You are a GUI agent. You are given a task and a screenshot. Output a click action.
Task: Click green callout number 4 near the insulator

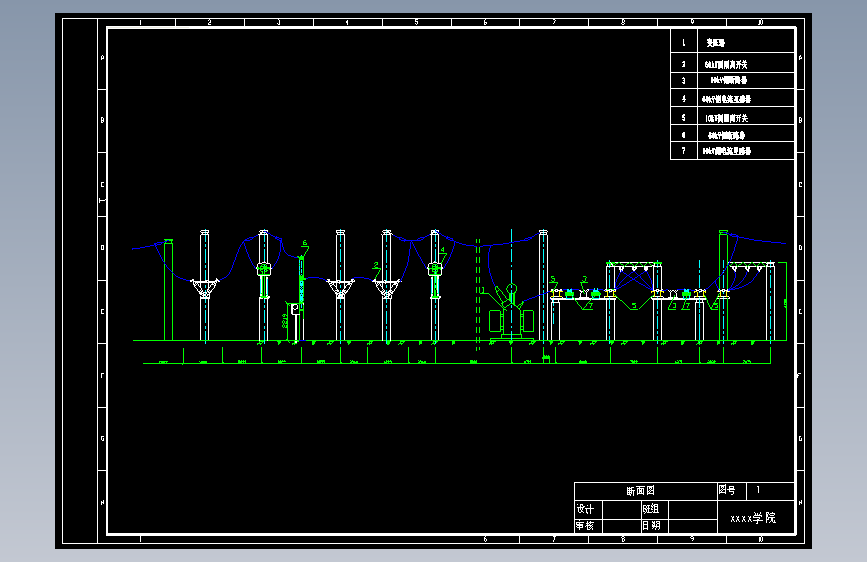click(x=443, y=250)
